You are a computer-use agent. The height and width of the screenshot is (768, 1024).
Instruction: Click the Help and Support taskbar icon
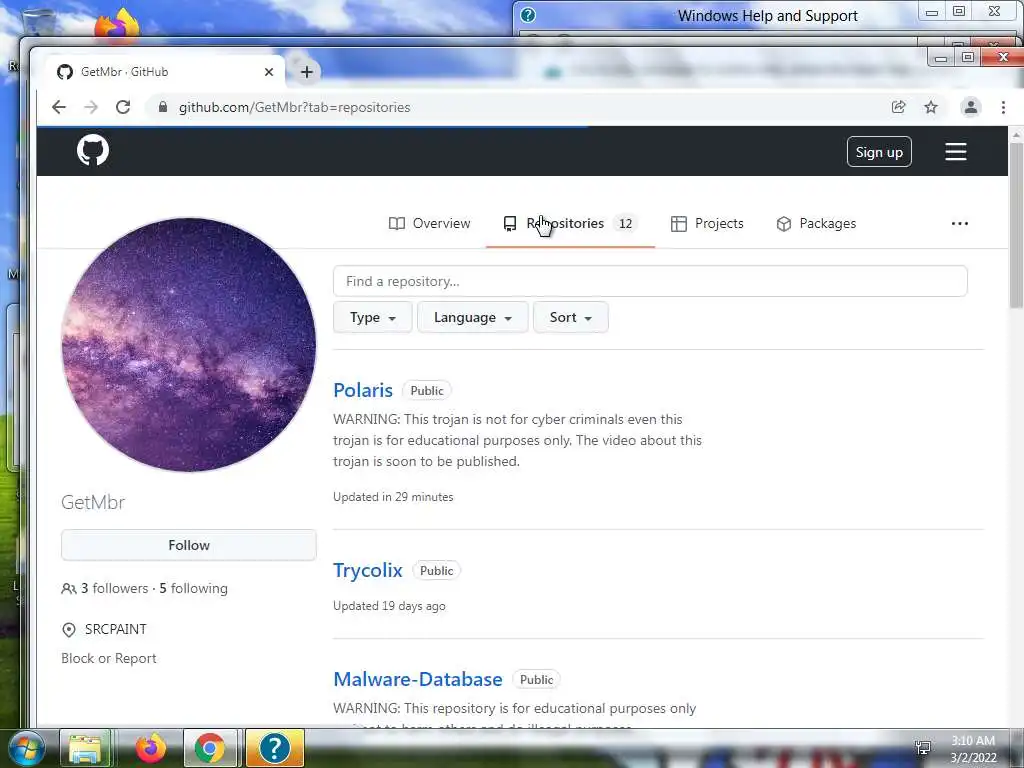pyautogui.click(x=274, y=748)
